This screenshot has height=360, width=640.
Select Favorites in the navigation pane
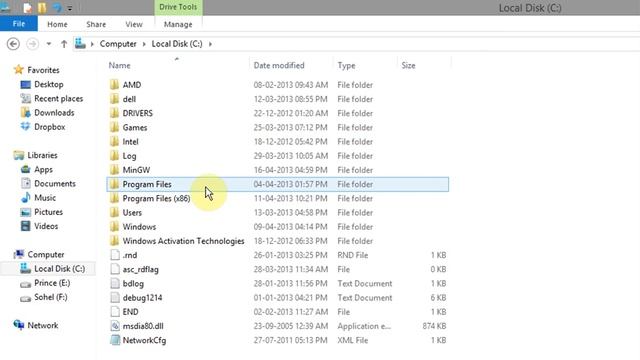click(43, 70)
